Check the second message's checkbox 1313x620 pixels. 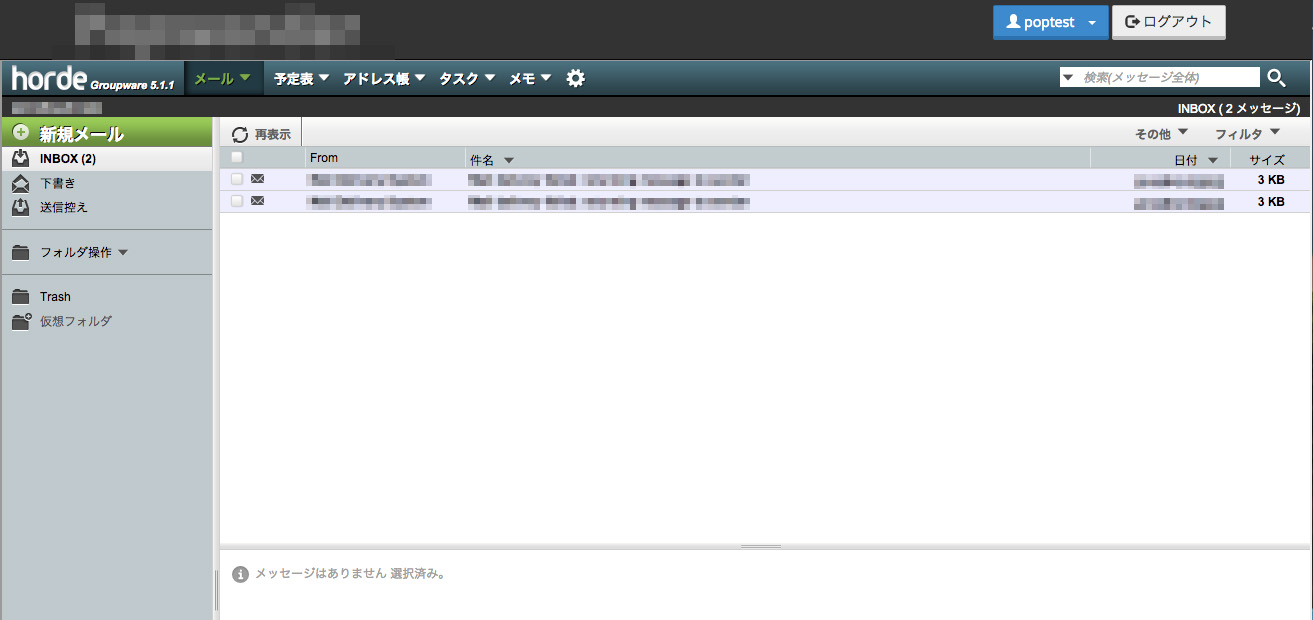click(237, 201)
